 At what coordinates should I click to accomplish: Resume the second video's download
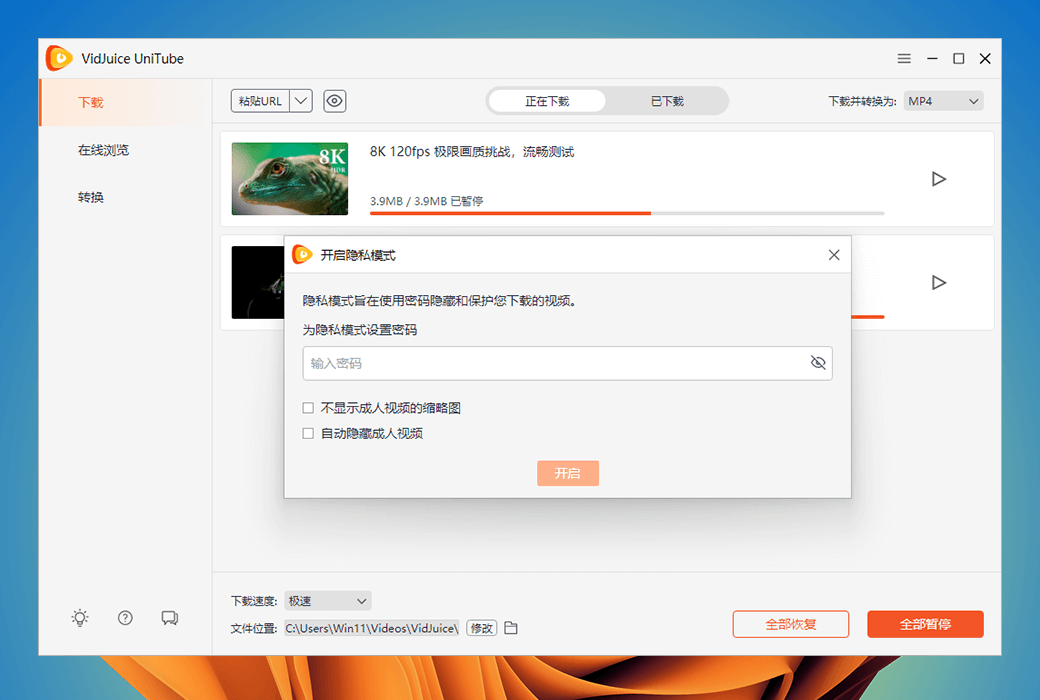pyautogui.click(x=939, y=283)
